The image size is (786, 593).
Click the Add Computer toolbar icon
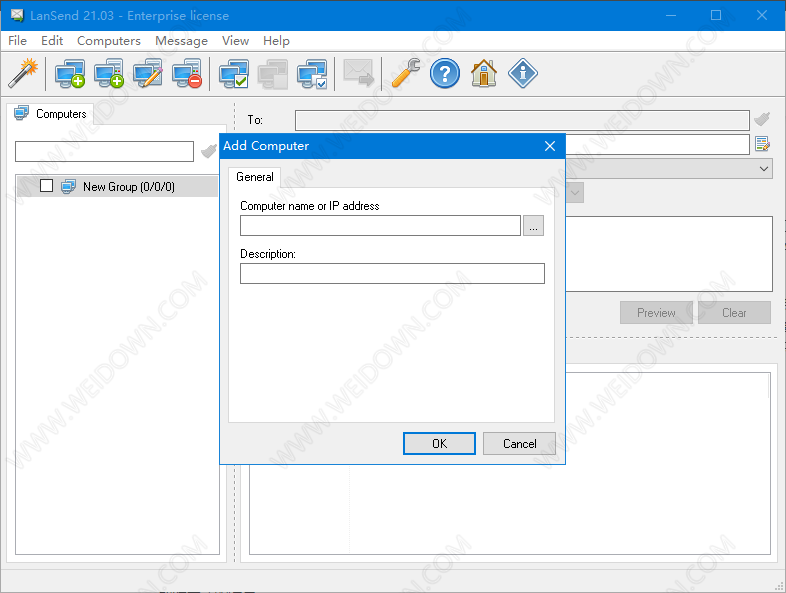[x=70, y=73]
